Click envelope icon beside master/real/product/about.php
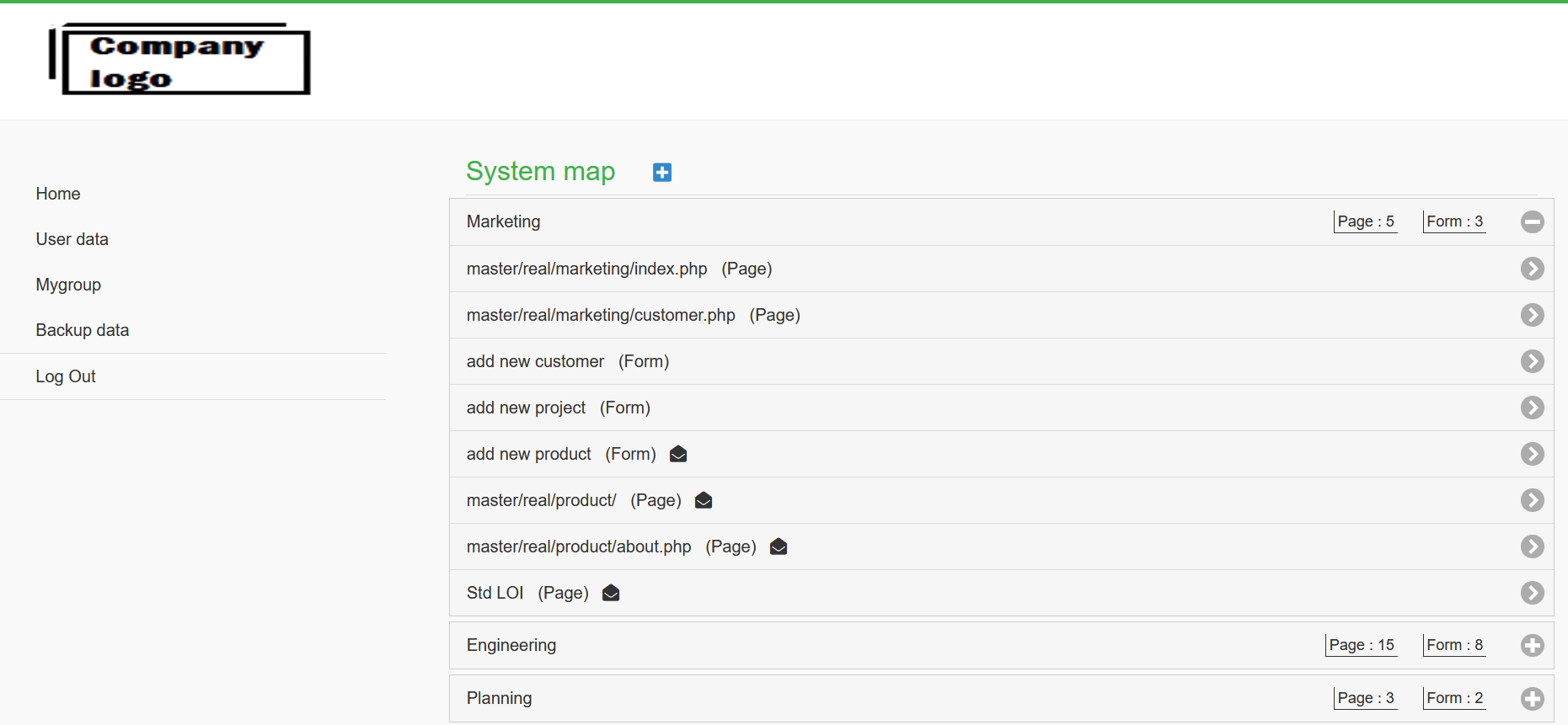 tap(779, 547)
